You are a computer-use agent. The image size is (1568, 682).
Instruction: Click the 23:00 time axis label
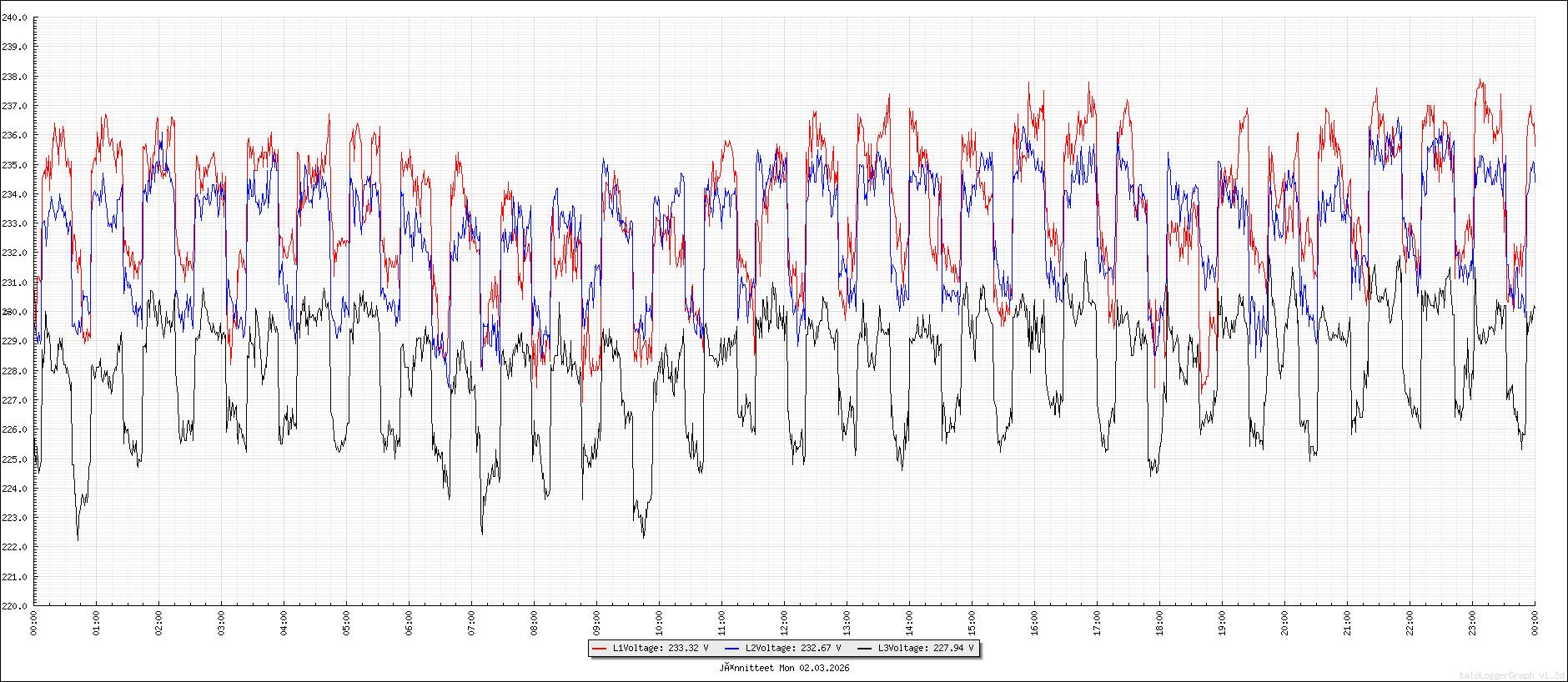pyautogui.click(x=1472, y=623)
